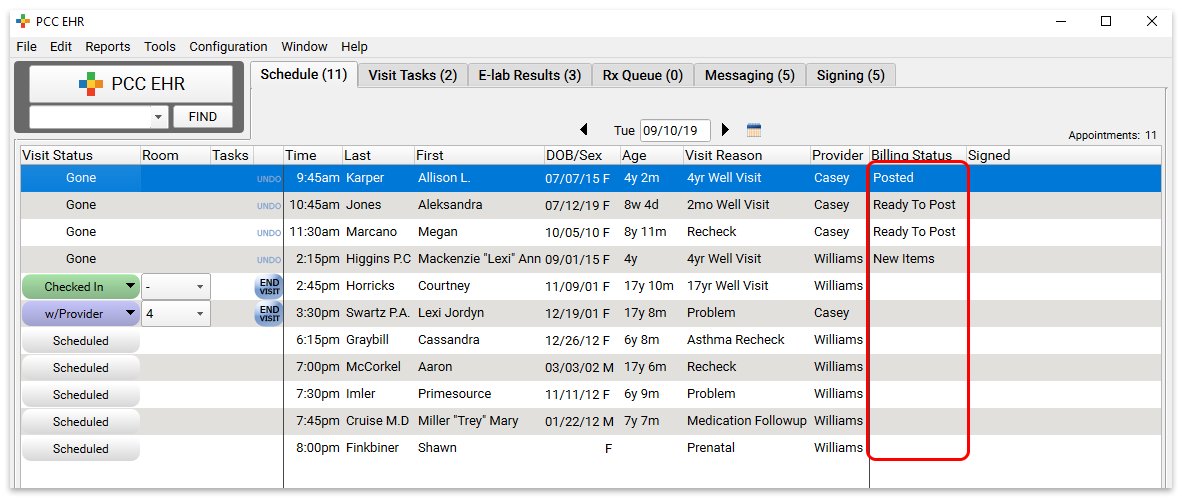Click Scheduled status button for Cruise M.D
Image resolution: width=1182 pixels, height=498 pixels.
pos(81,422)
